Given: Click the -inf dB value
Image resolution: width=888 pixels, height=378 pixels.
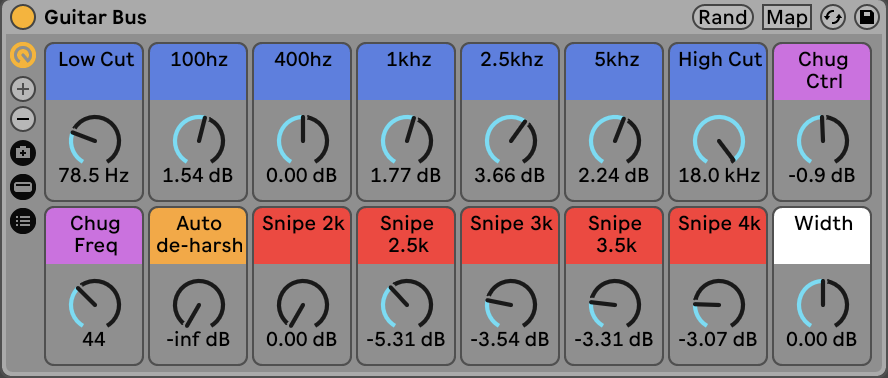Looking at the screenshot, I should click(198, 340).
